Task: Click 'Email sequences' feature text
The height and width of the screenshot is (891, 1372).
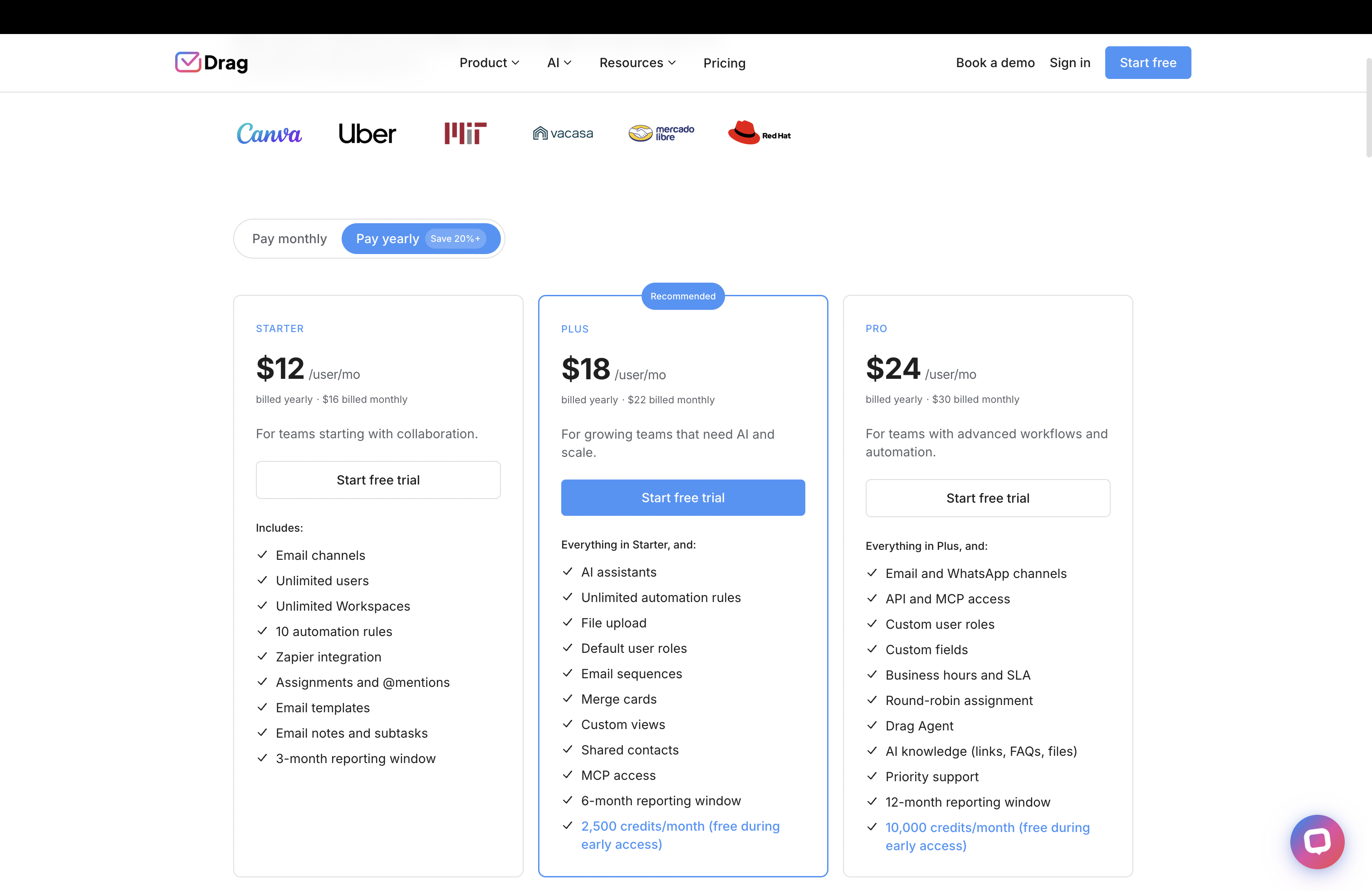Action: point(631,674)
